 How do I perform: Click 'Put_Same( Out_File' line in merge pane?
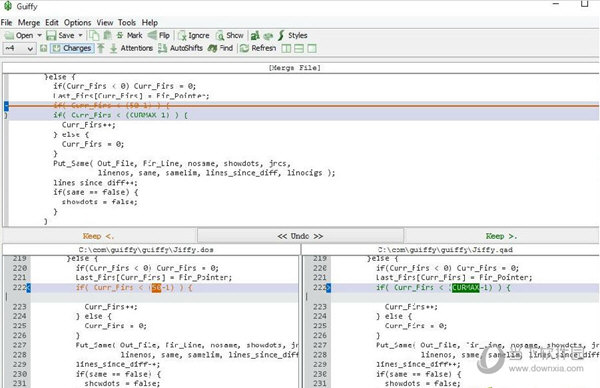[172, 163]
